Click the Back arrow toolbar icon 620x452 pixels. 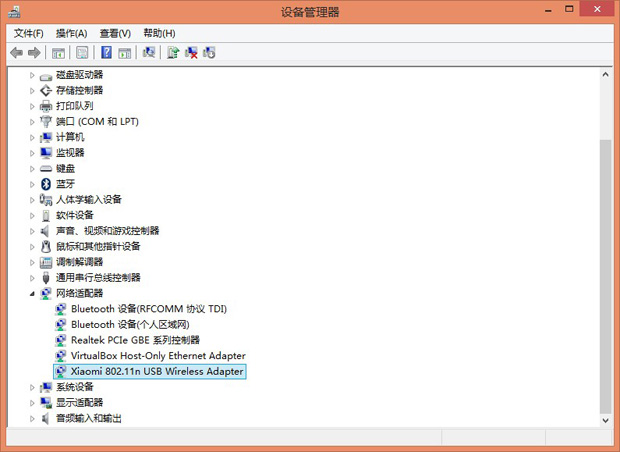click(16, 52)
